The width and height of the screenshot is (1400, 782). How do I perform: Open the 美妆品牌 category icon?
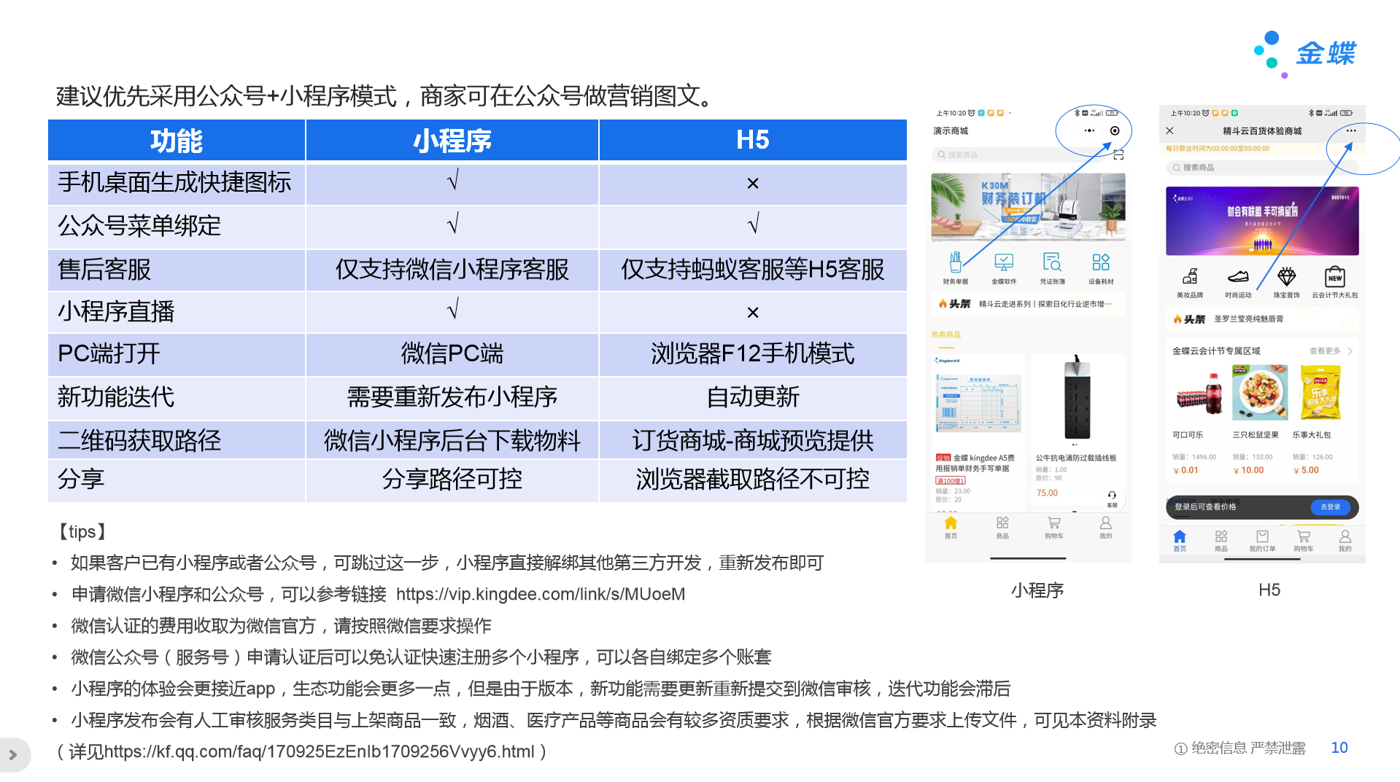click(x=1189, y=283)
